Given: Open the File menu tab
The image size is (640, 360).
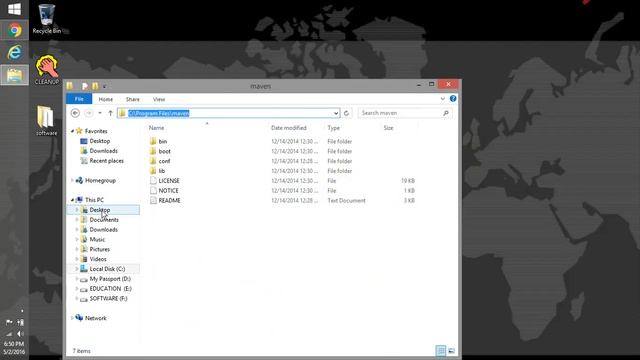Looking at the screenshot, I should [x=79, y=99].
